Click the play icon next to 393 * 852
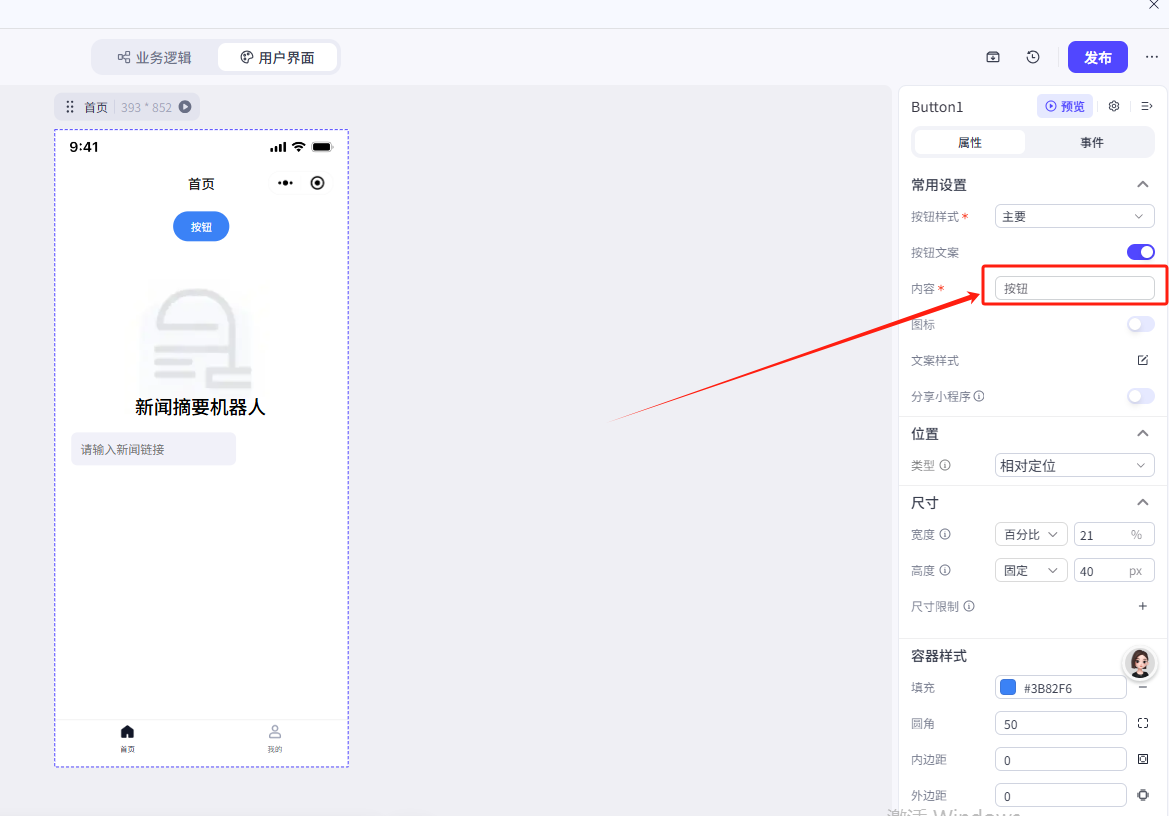The width and height of the screenshot is (1169, 816). click(185, 107)
